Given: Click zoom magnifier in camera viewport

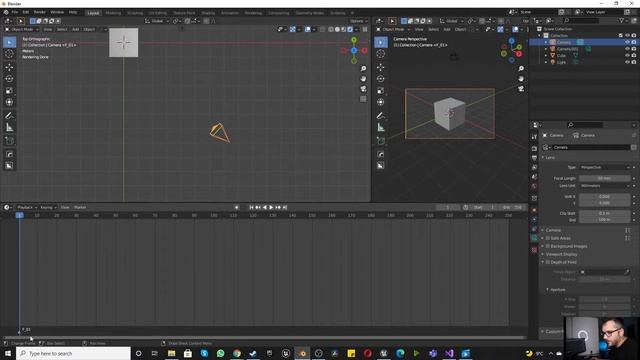Looking at the screenshot, I should click(x=521, y=69).
